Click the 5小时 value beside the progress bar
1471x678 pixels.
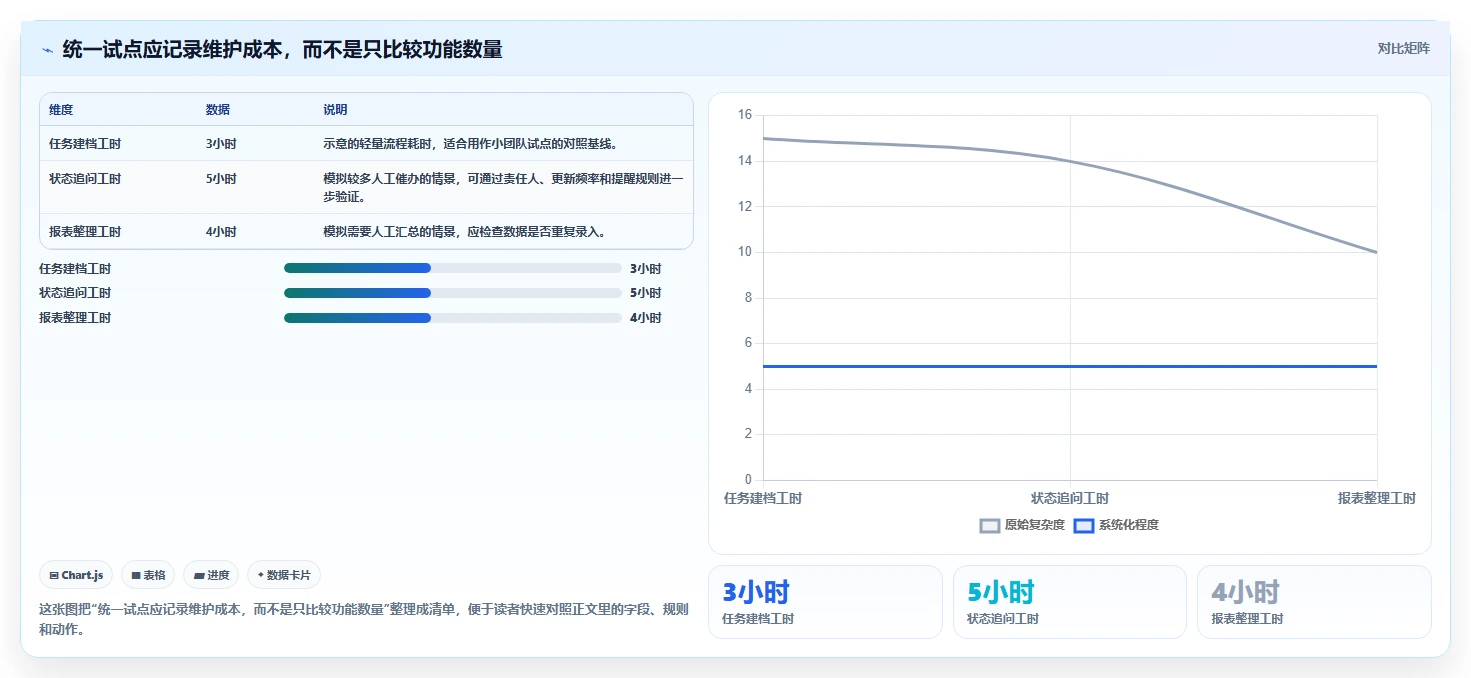pyautogui.click(x=645, y=293)
